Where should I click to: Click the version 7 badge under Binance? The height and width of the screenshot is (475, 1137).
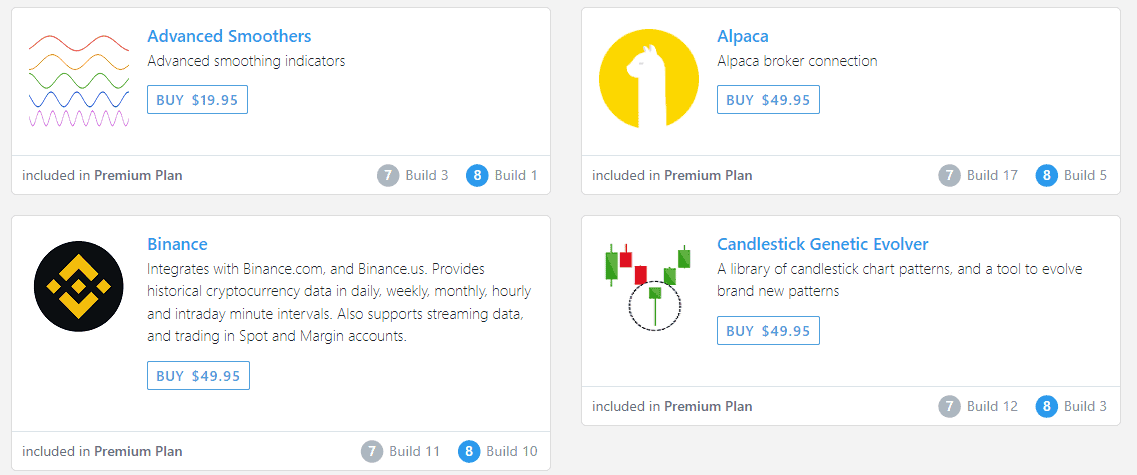pos(372,451)
